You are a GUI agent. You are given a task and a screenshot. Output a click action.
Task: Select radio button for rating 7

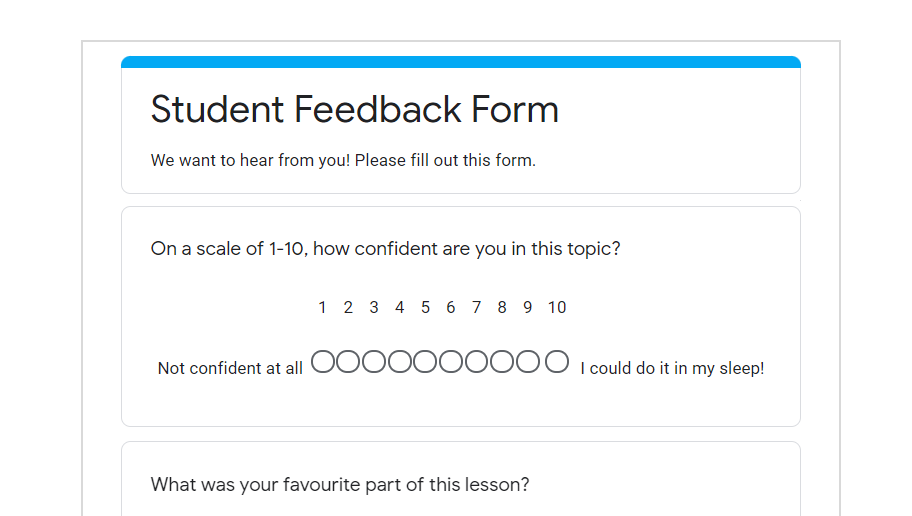476,361
